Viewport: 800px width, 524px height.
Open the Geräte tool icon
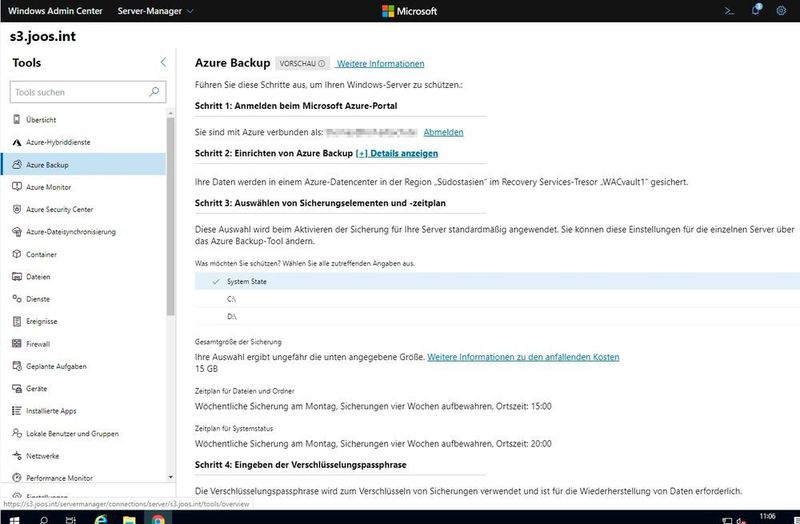pyautogui.click(x=17, y=389)
